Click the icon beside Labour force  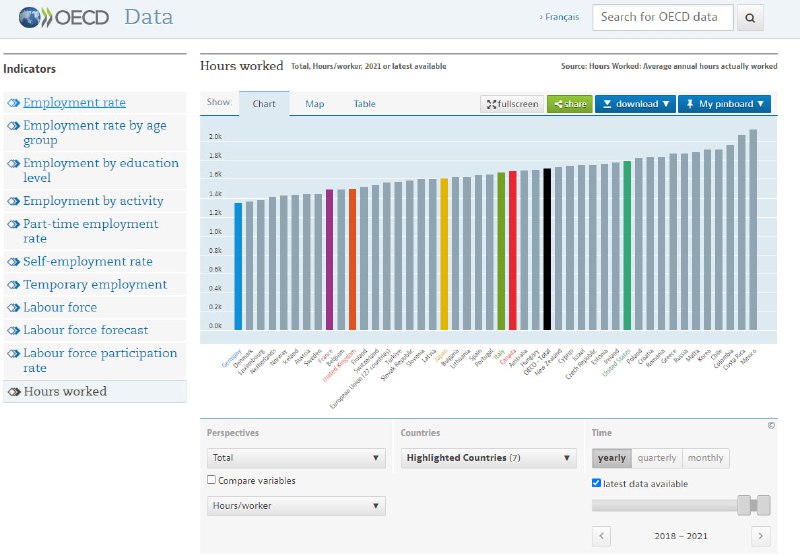click(13, 308)
